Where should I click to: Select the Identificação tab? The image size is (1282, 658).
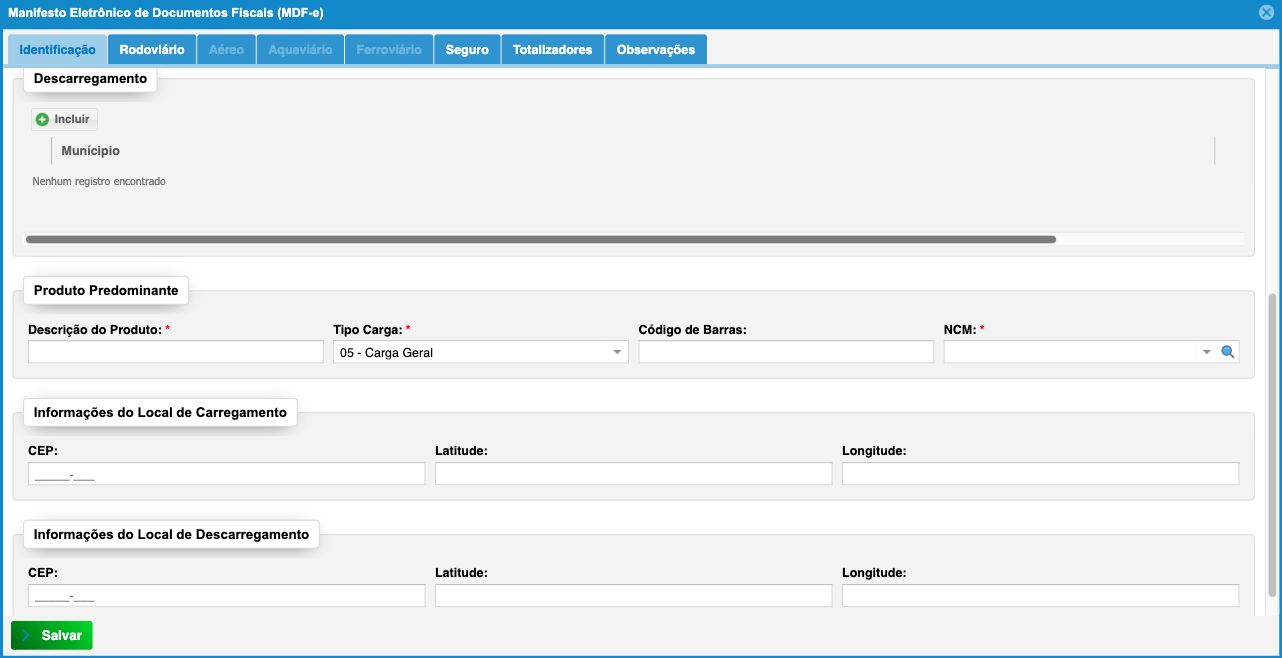(x=57, y=50)
